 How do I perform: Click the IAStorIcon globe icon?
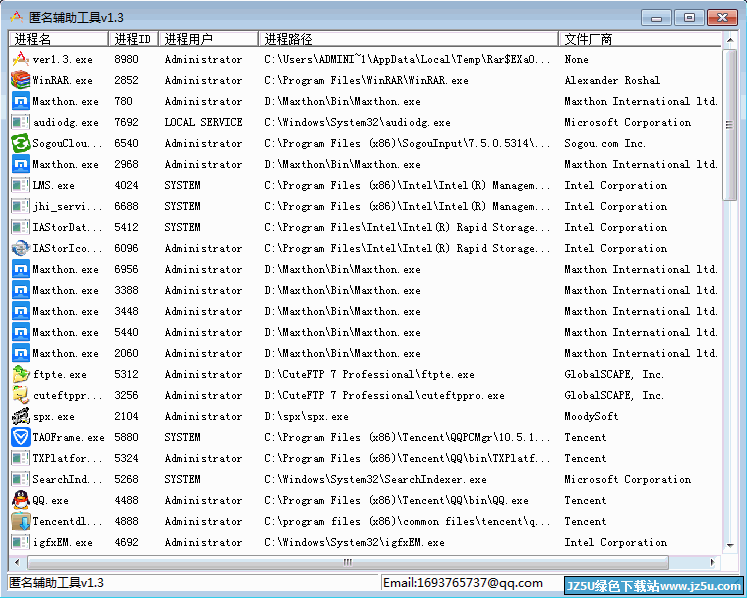pyautogui.click(x=20, y=248)
